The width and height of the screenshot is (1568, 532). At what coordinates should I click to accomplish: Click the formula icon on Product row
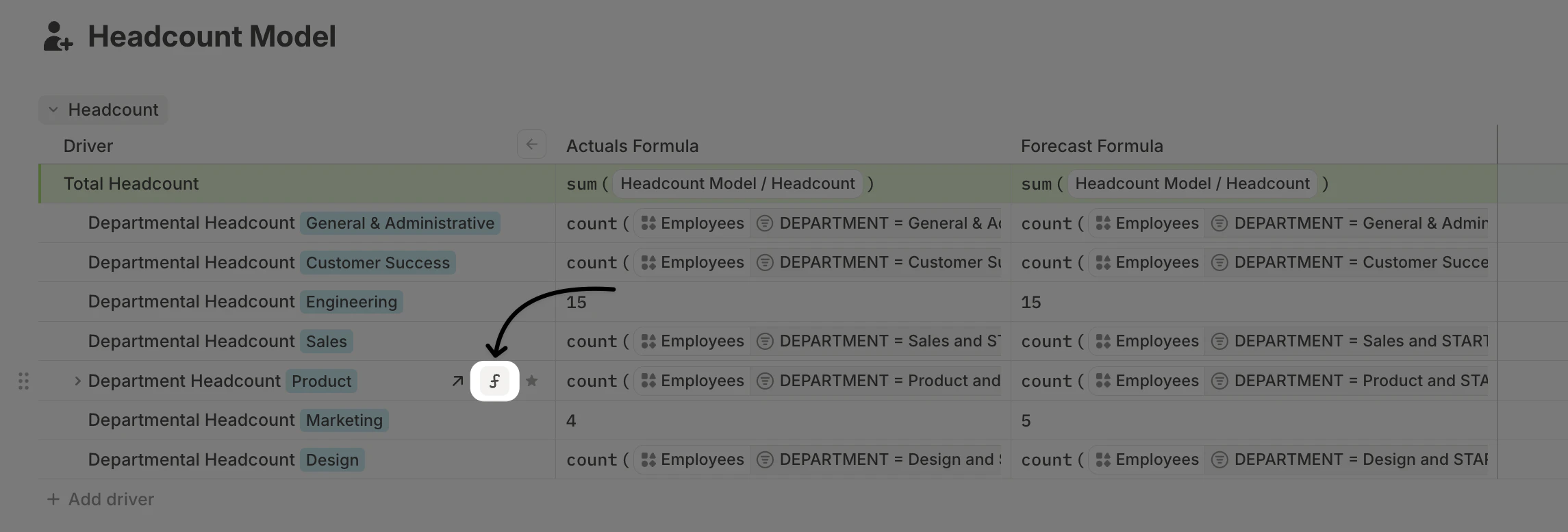tap(494, 381)
